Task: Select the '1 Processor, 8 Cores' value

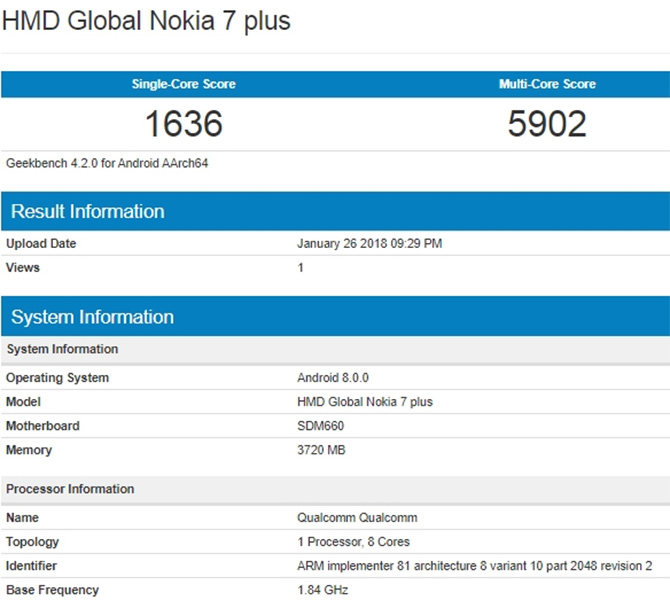Action: tap(353, 542)
